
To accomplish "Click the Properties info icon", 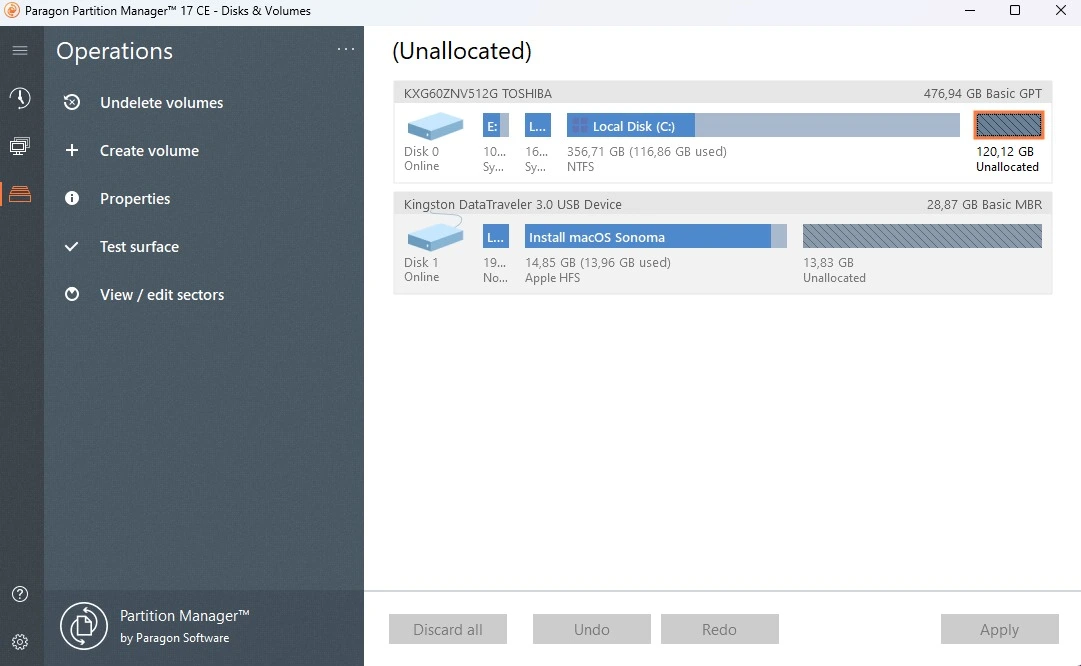I will 72,199.
